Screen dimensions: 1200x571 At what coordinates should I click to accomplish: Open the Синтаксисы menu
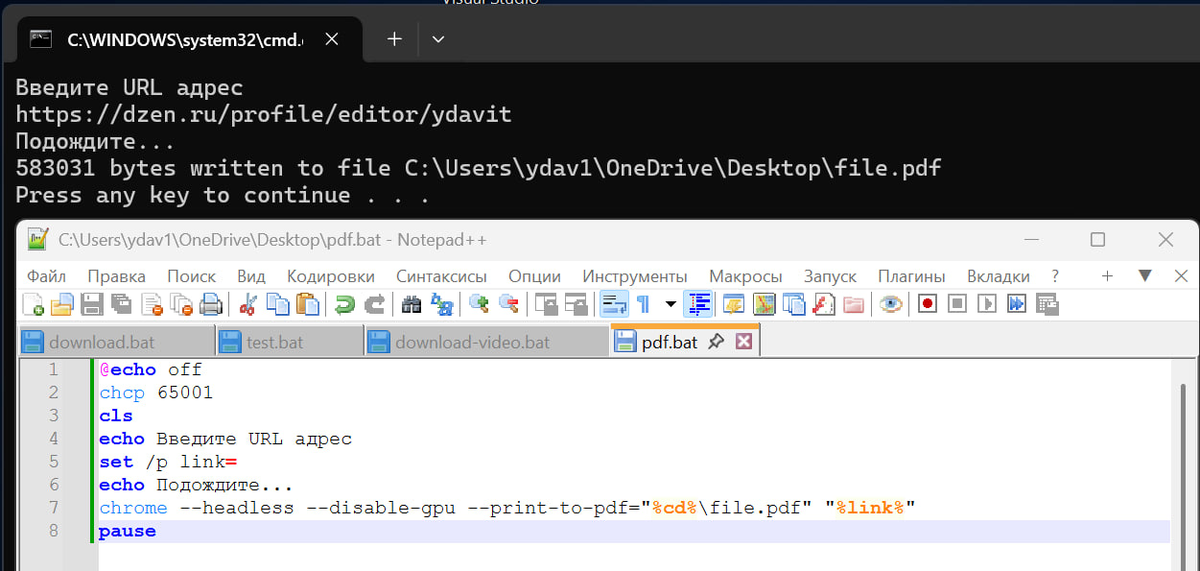click(442, 276)
